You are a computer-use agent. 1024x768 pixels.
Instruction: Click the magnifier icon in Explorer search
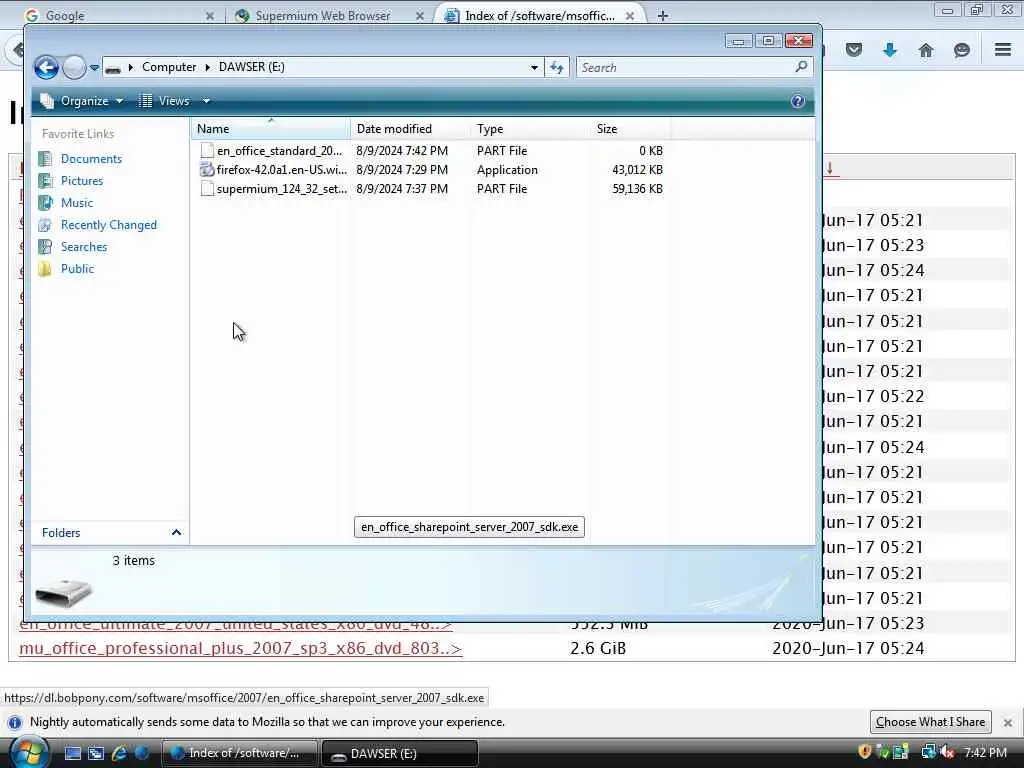point(801,67)
